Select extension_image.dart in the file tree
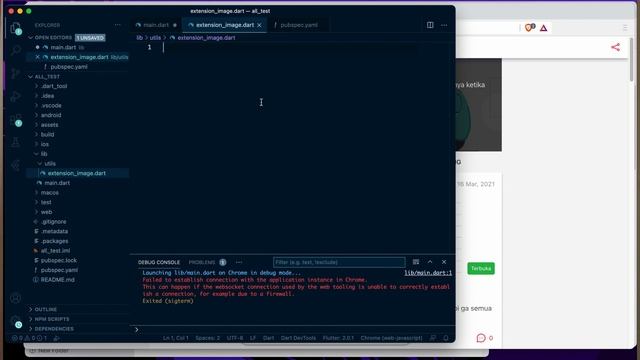This screenshot has height=360, width=640. point(76,173)
